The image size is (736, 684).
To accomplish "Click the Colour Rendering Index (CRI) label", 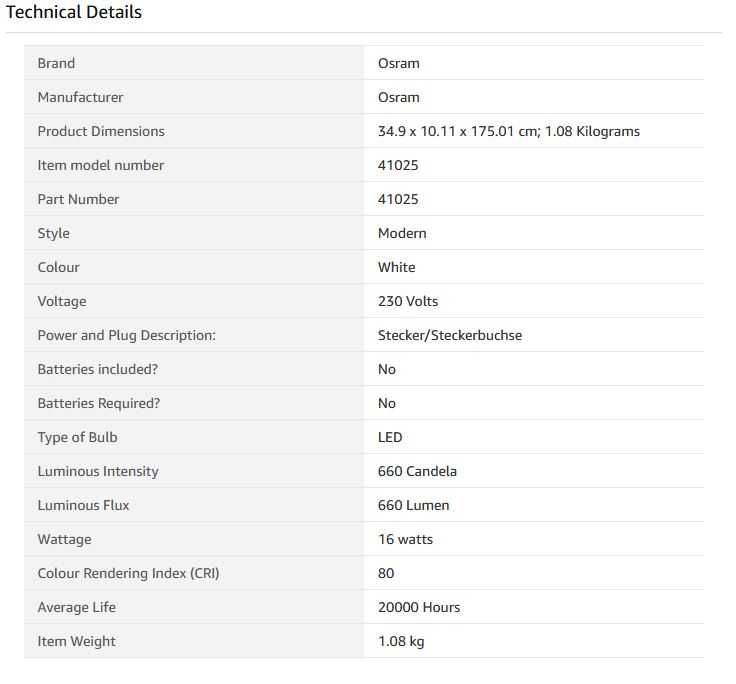I will (128, 573).
